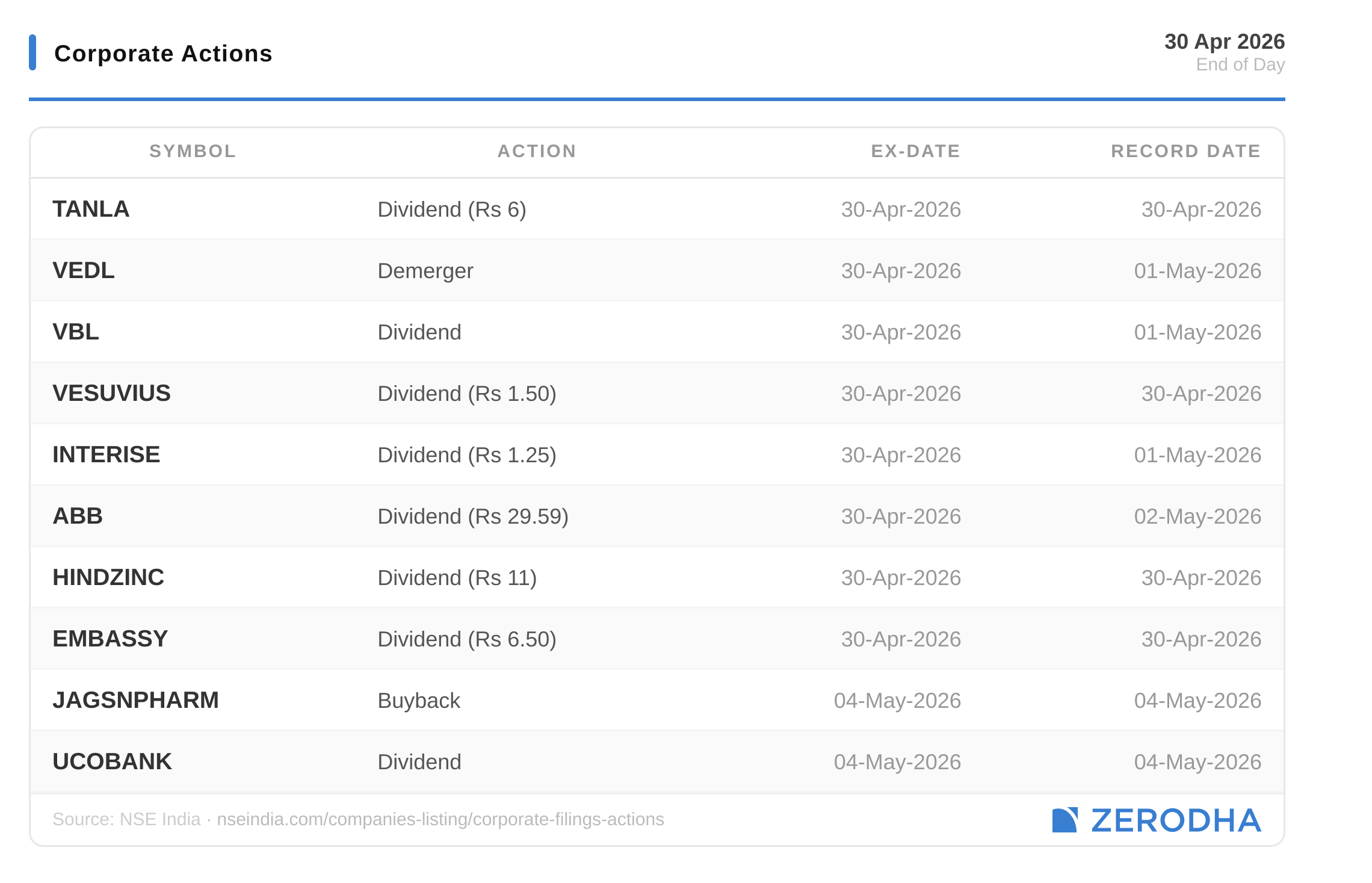Click the SYMBOL column header
The image size is (1372, 883).
pyautogui.click(x=193, y=151)
